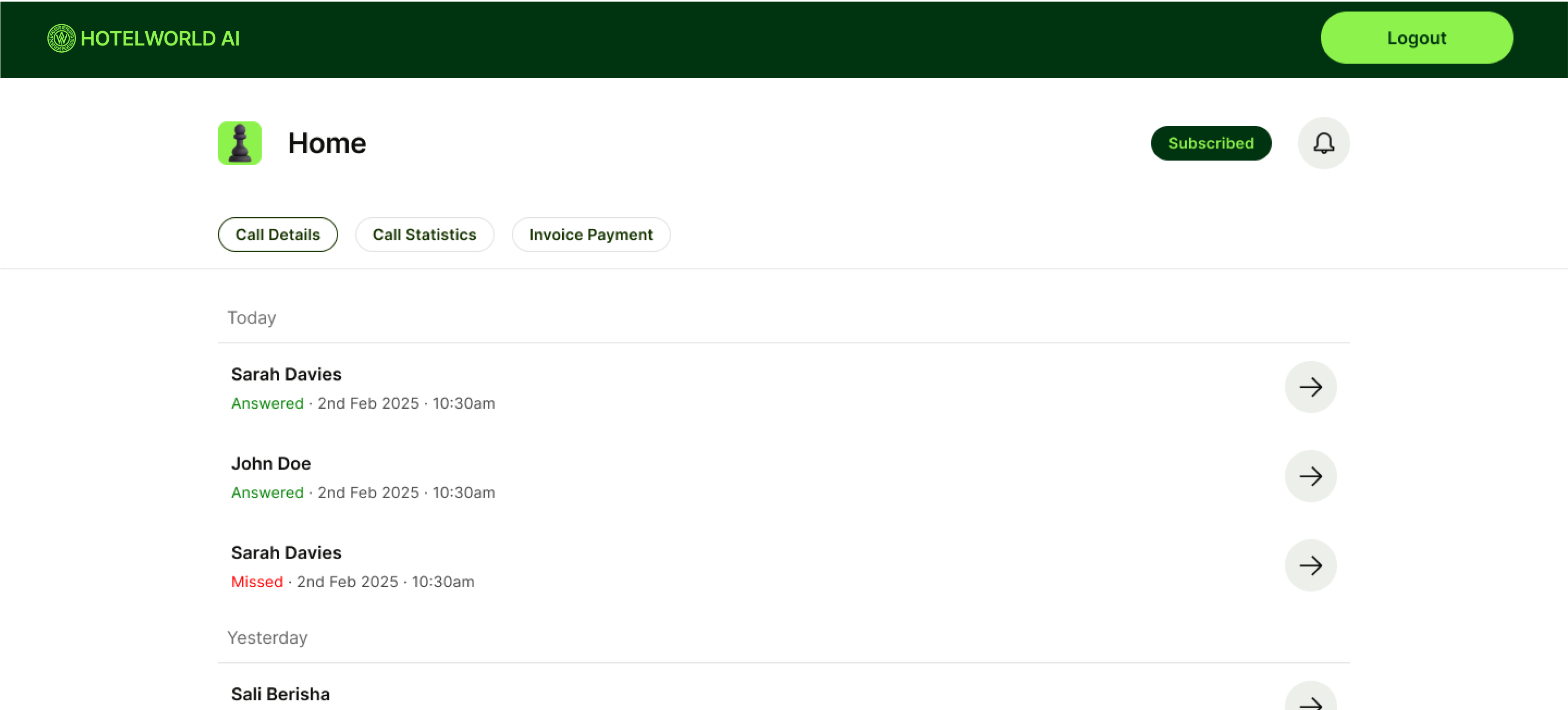Log out using the Logout button
Screen dimensions: 1568x710
1416,38
